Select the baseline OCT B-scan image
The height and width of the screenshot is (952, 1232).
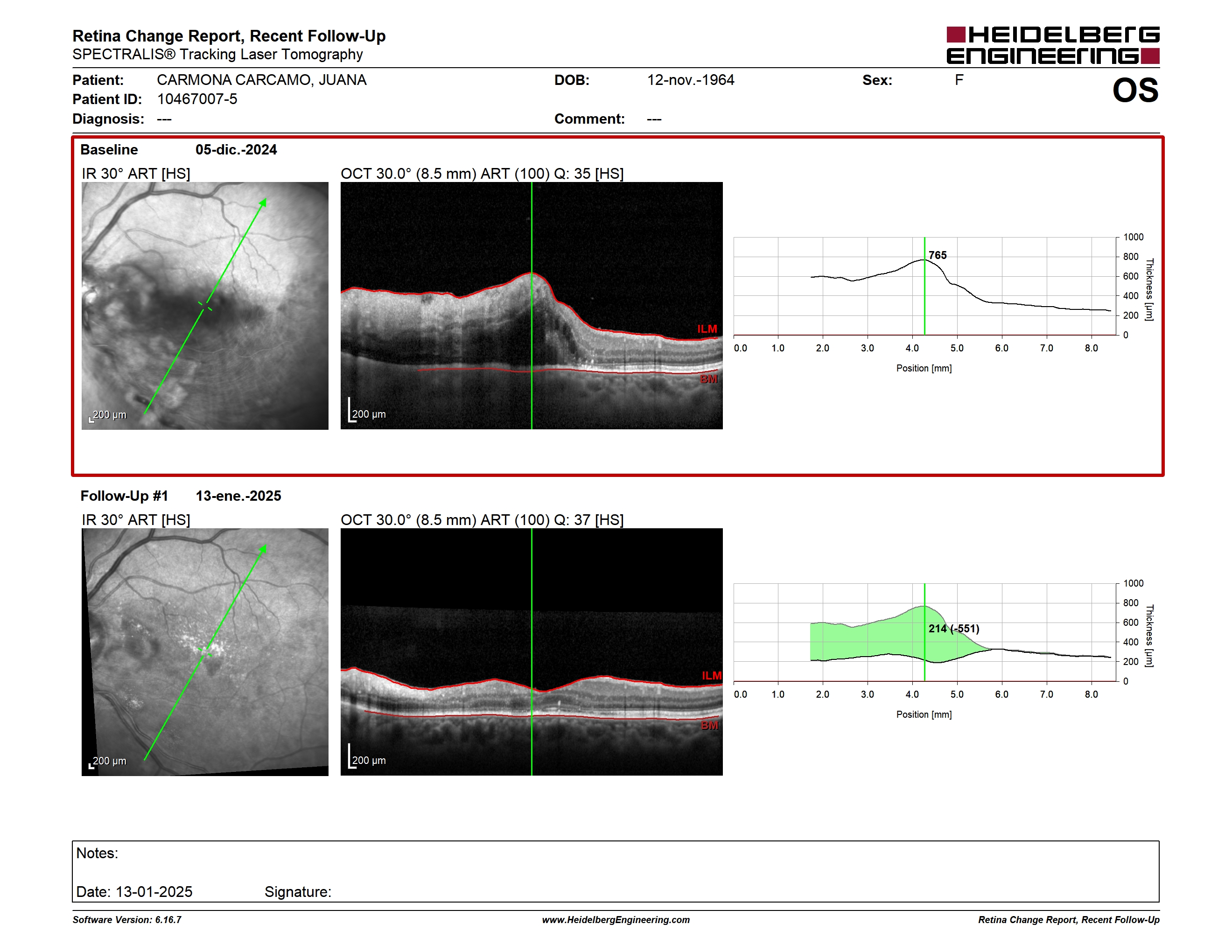pyautogui.click(x=532, y=306)
